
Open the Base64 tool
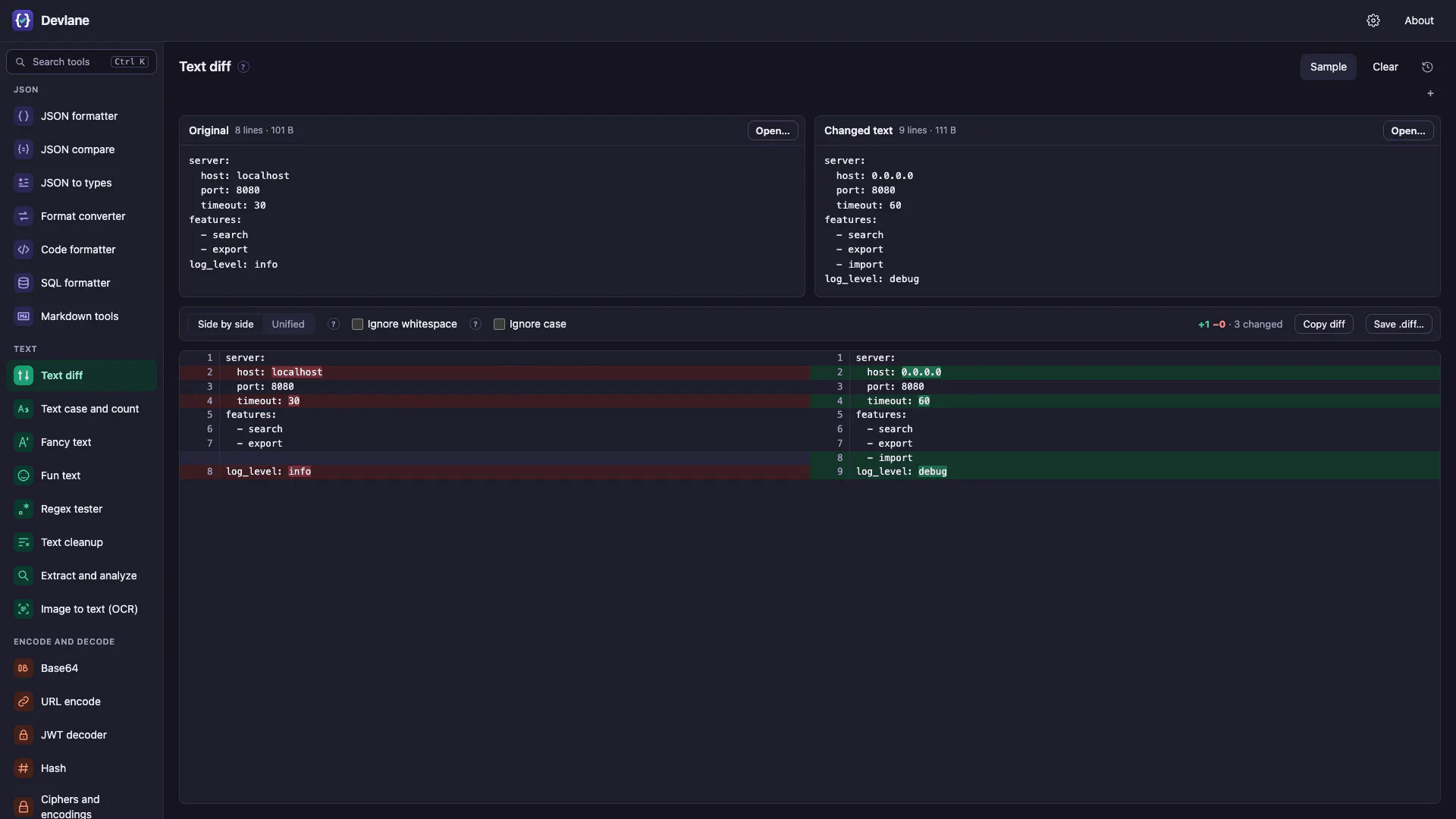82,668
